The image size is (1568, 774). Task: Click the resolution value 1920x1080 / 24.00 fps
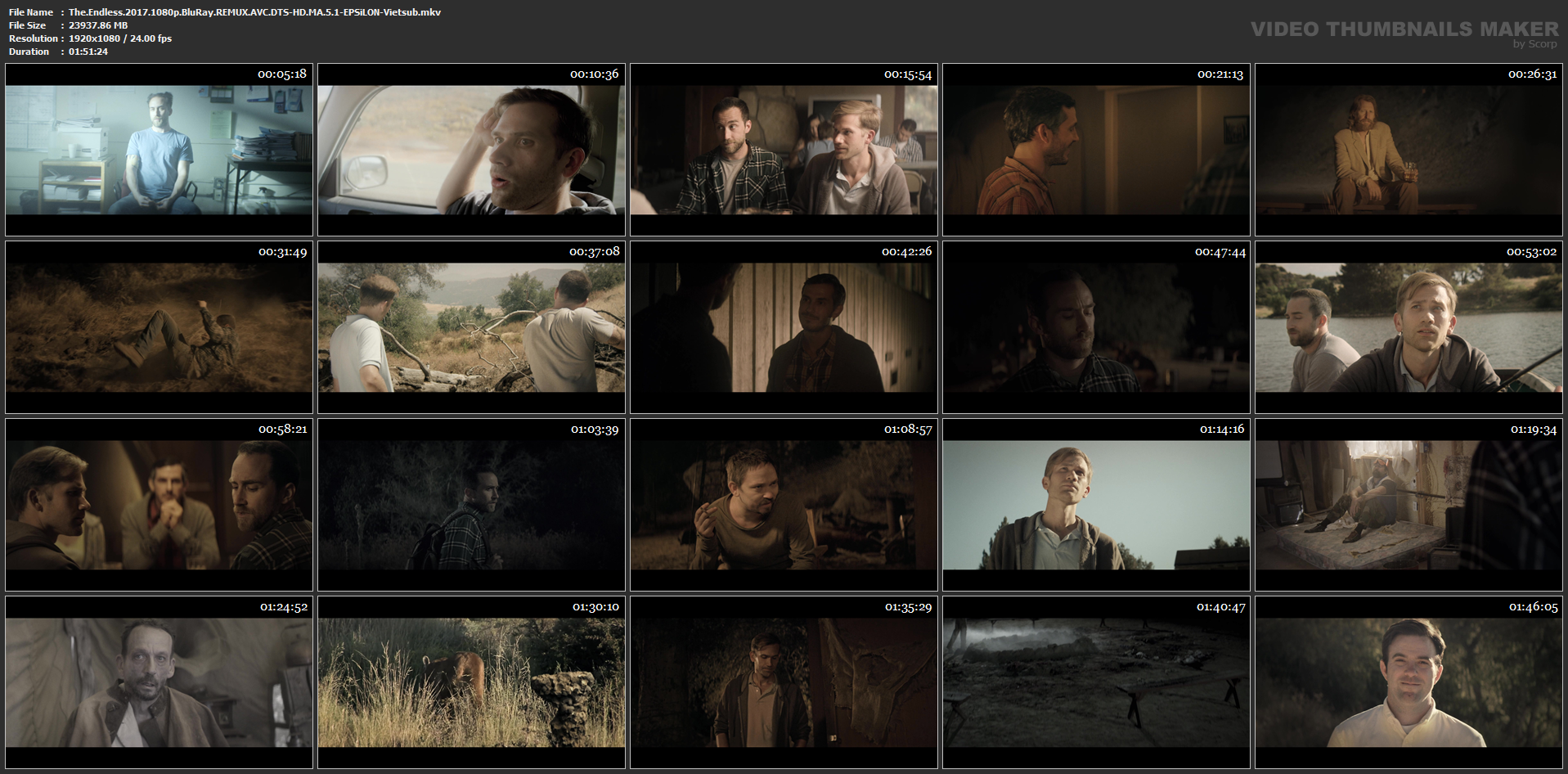point(120,38)
